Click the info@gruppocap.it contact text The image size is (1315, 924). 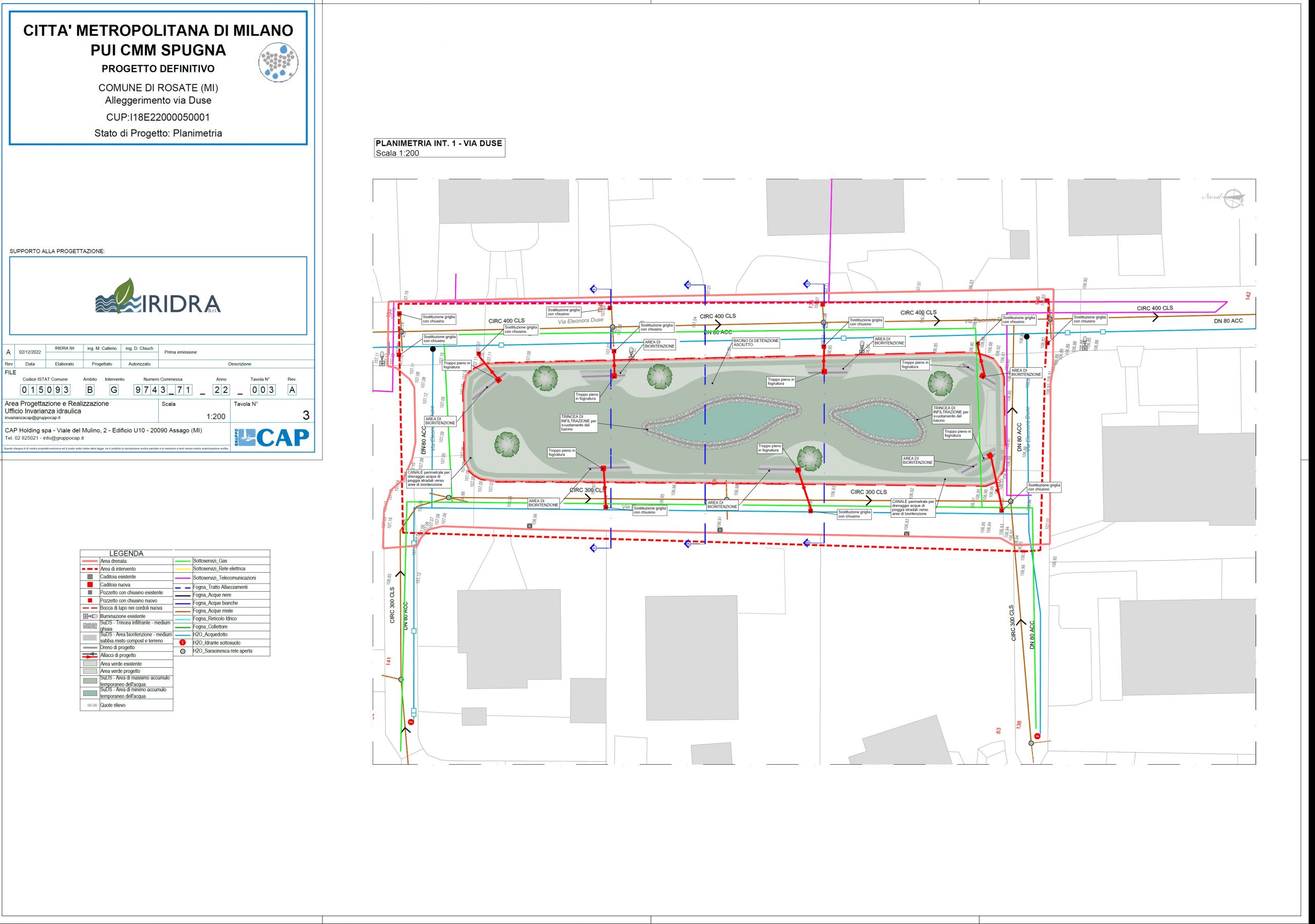coord(63,438)
